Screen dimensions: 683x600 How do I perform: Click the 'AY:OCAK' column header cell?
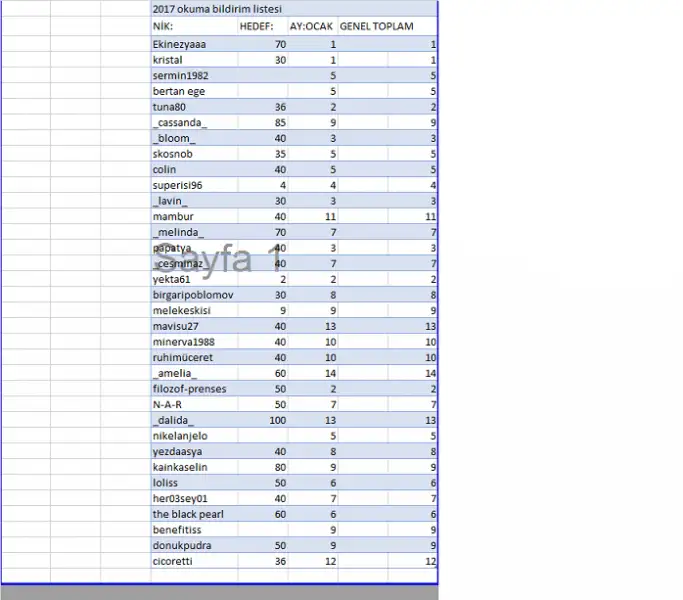tap(312, 25)
